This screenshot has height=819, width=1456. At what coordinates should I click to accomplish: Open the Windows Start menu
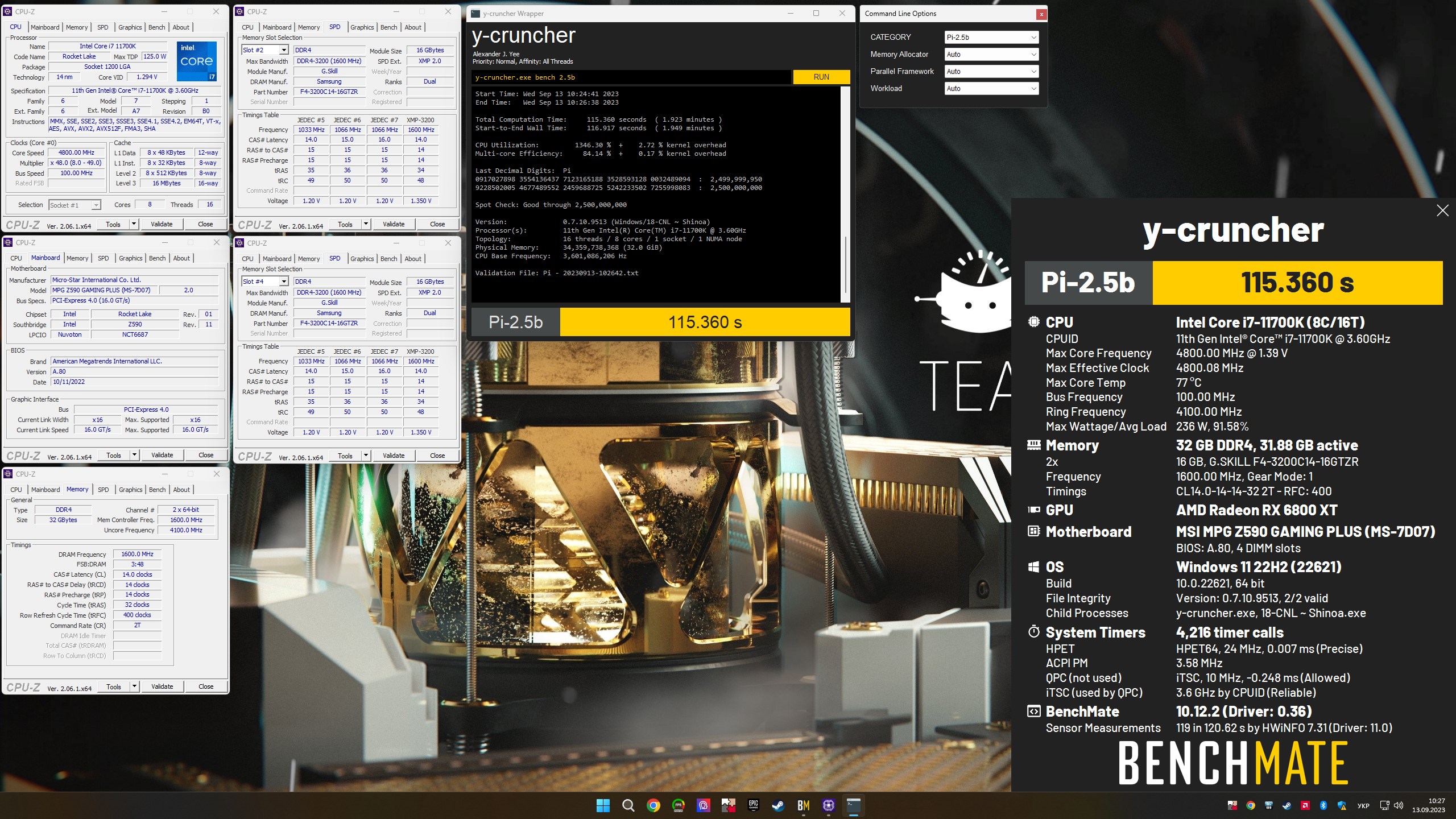tap(603, 805)
